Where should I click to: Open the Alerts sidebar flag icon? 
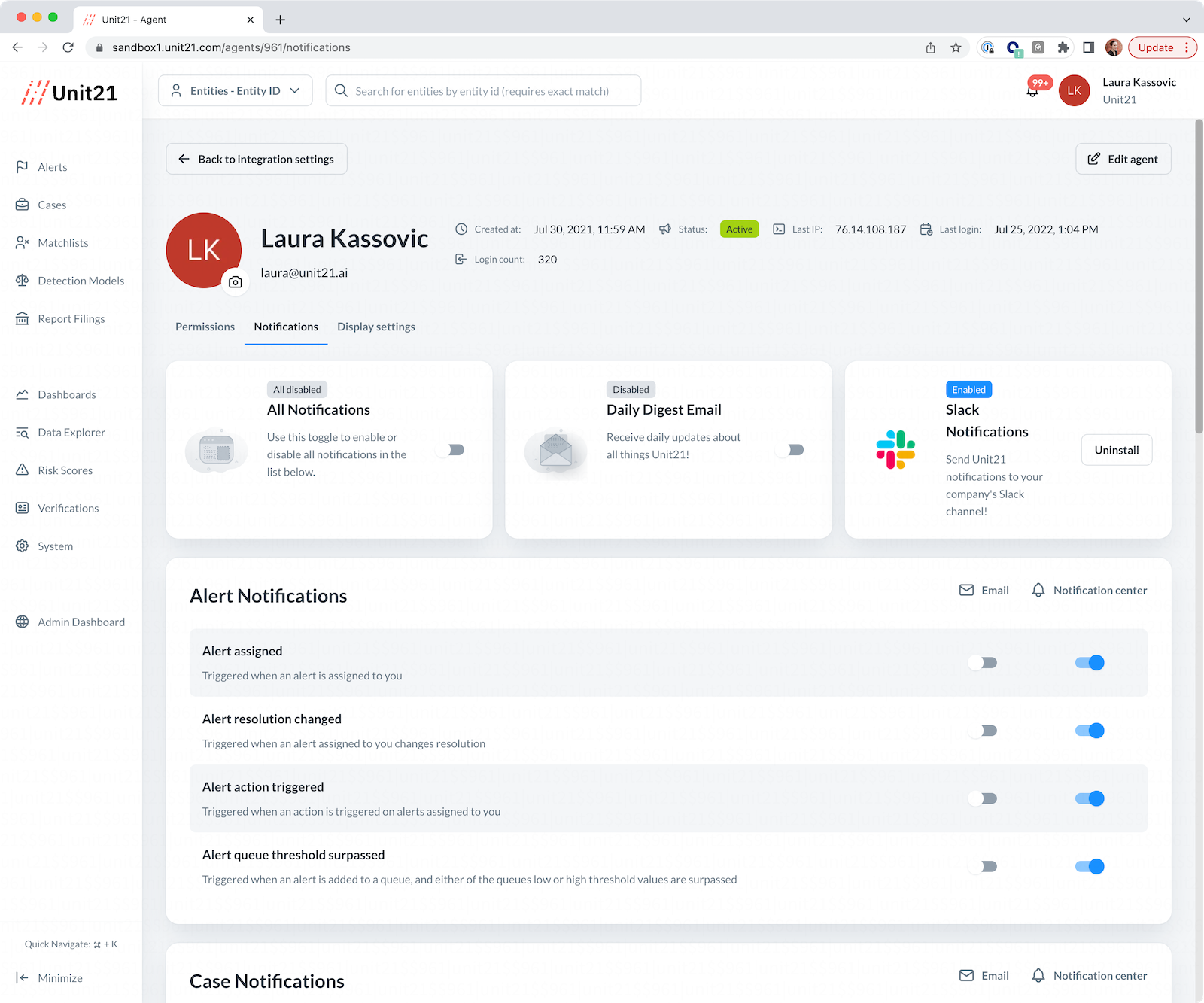click(x=23, y=166)
